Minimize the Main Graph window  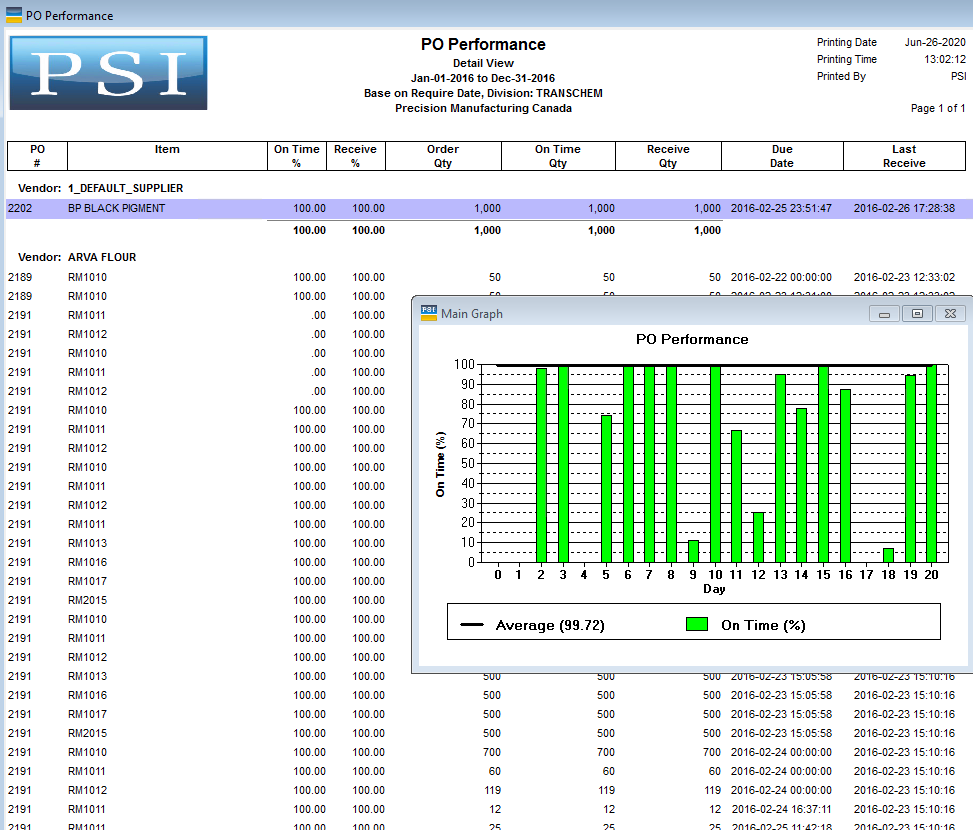[884, 314]
